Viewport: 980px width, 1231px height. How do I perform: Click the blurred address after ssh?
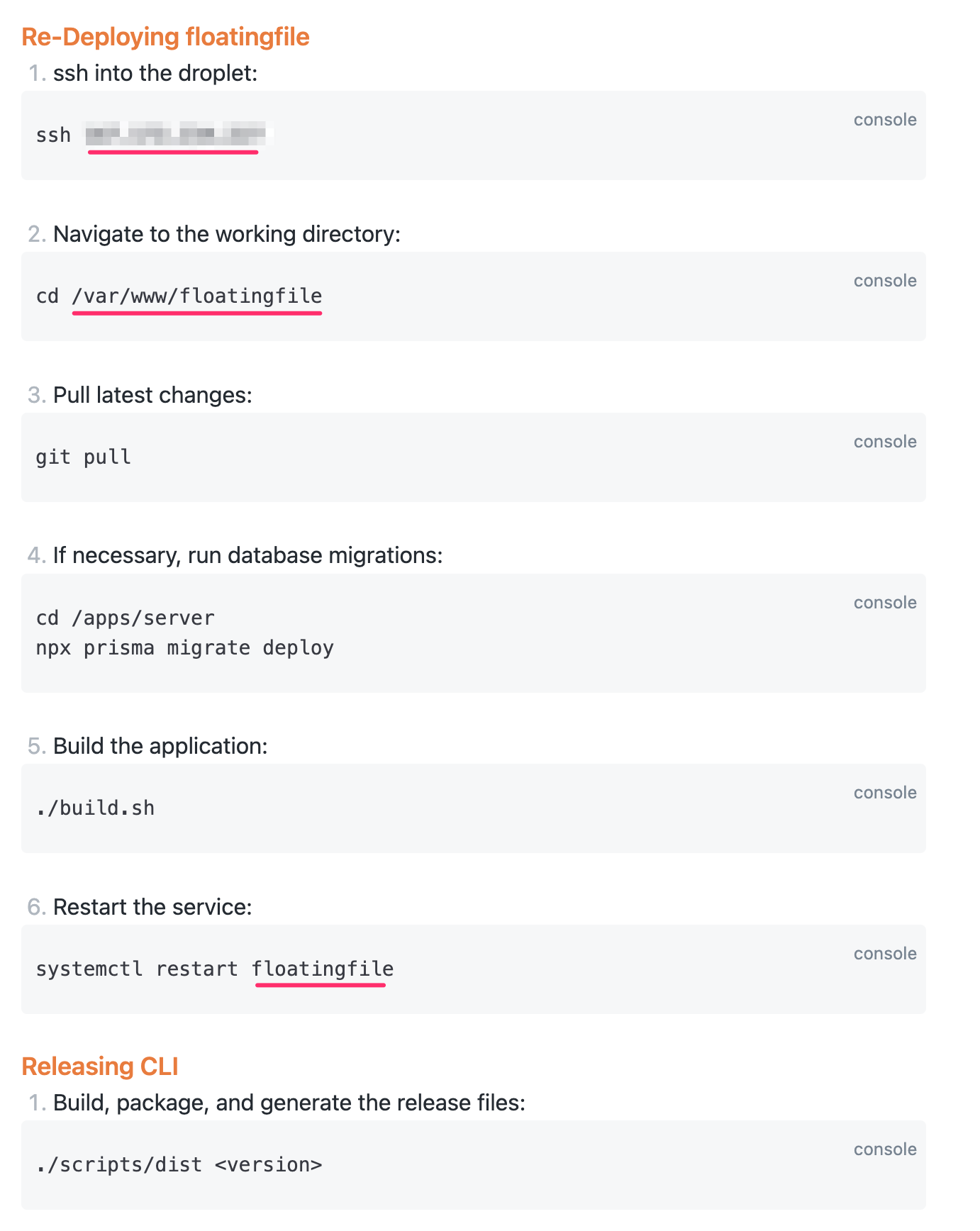175,133
